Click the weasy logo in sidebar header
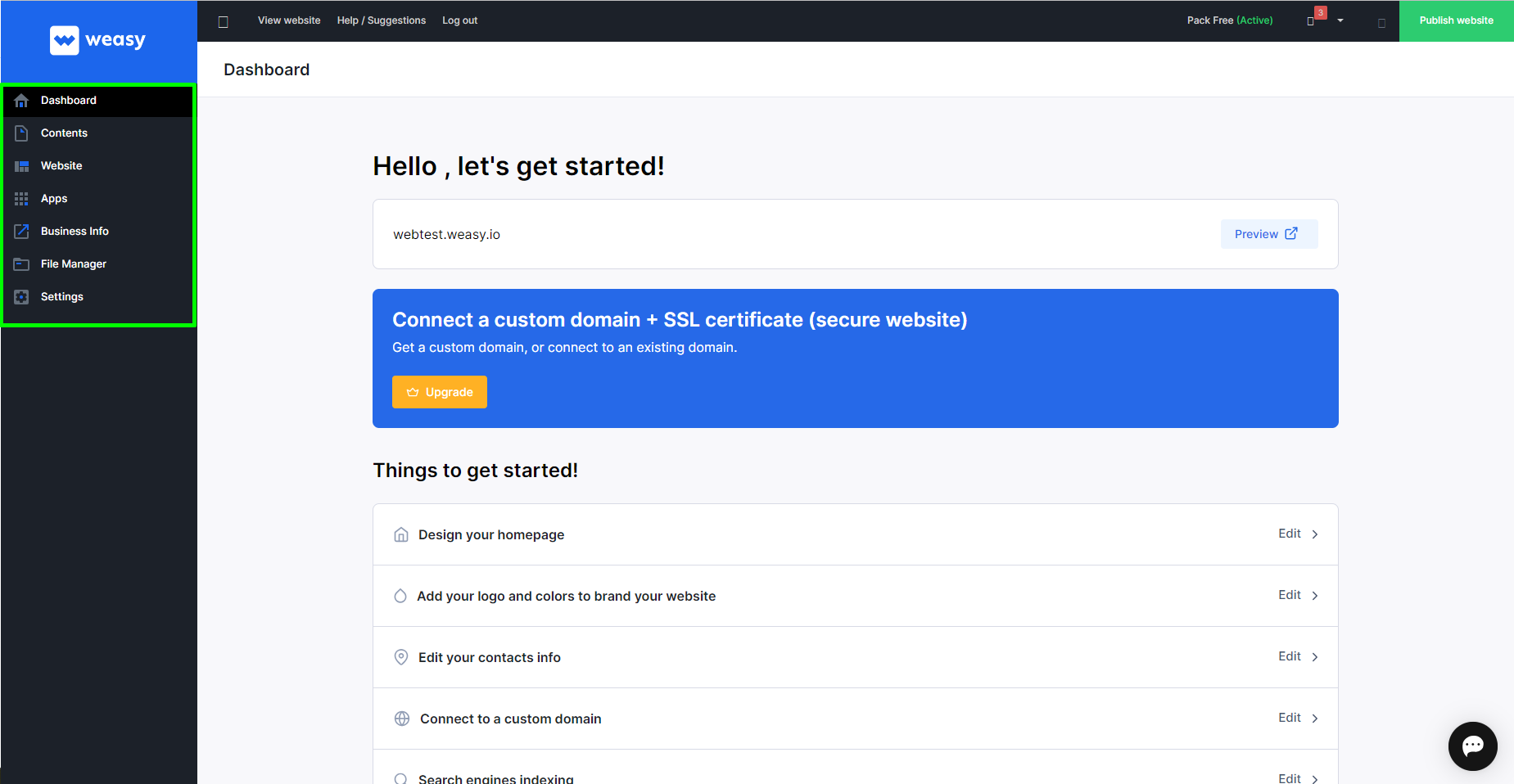1514x784 pixels. pyautogui.click(x=97, y=40)
